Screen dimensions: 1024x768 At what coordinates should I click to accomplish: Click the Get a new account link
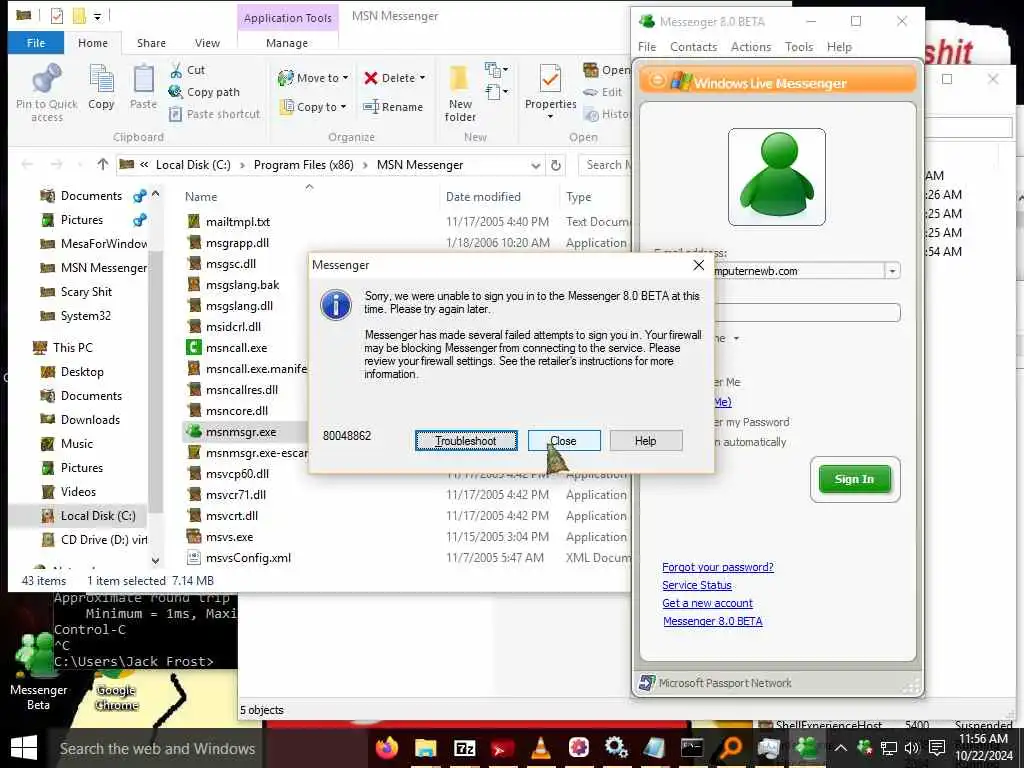707,603
